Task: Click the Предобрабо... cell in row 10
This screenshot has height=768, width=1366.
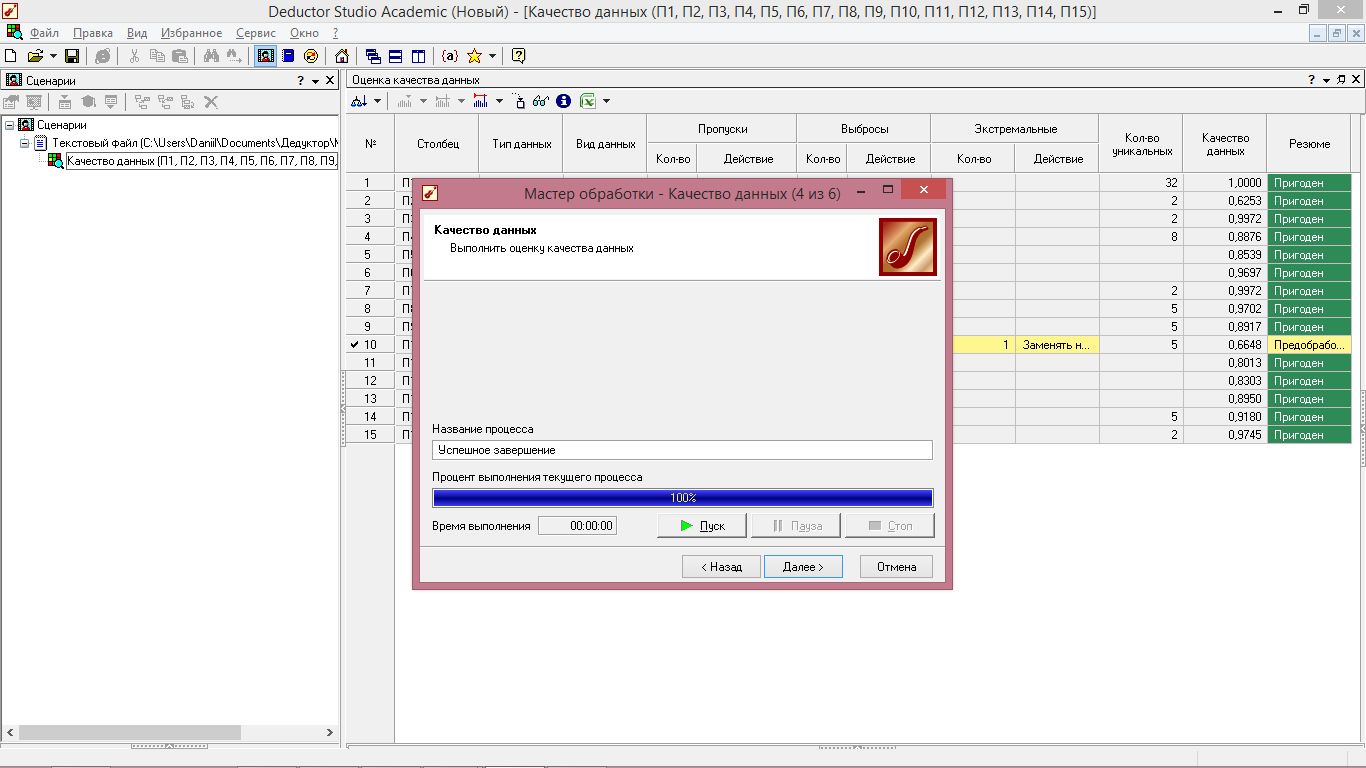Action: pyautogui.click(x=1309, y=345)
